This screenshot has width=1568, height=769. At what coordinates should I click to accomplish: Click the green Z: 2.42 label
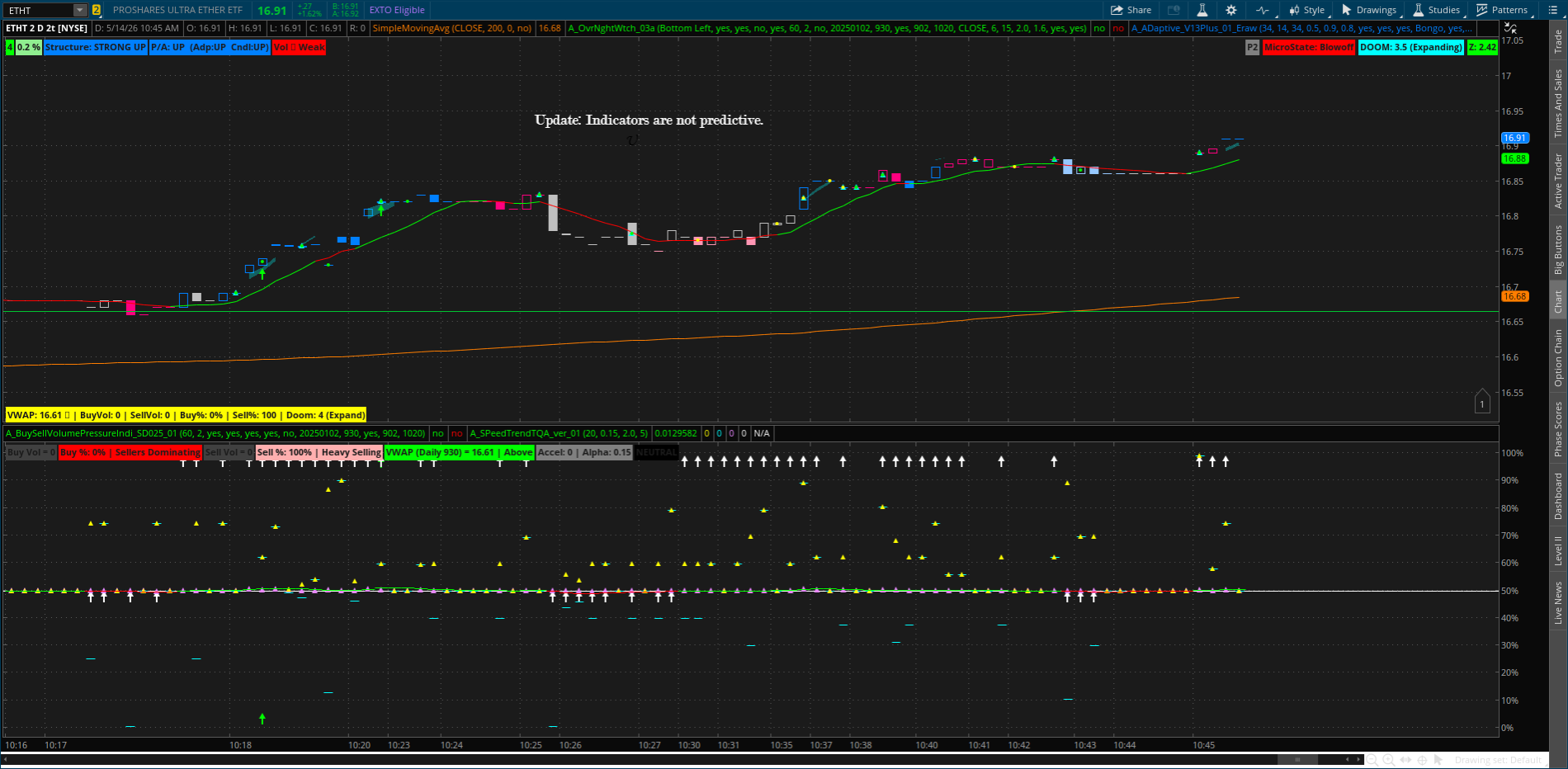[1482, 47]
